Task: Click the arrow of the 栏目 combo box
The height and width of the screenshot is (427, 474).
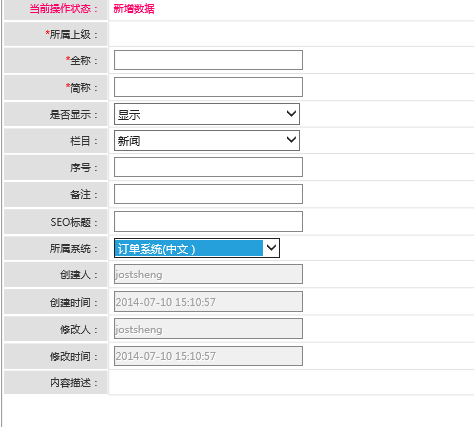Action: tap(291, 140)
